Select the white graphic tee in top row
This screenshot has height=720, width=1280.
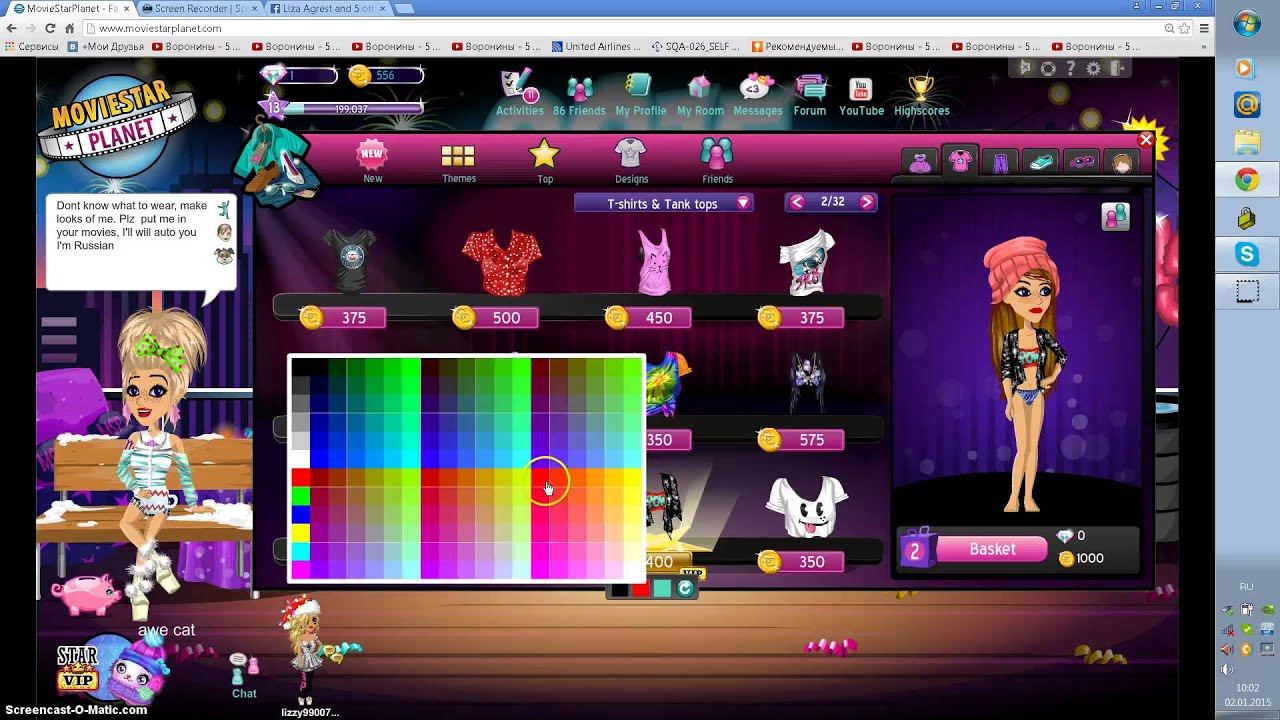coord(806,261)
